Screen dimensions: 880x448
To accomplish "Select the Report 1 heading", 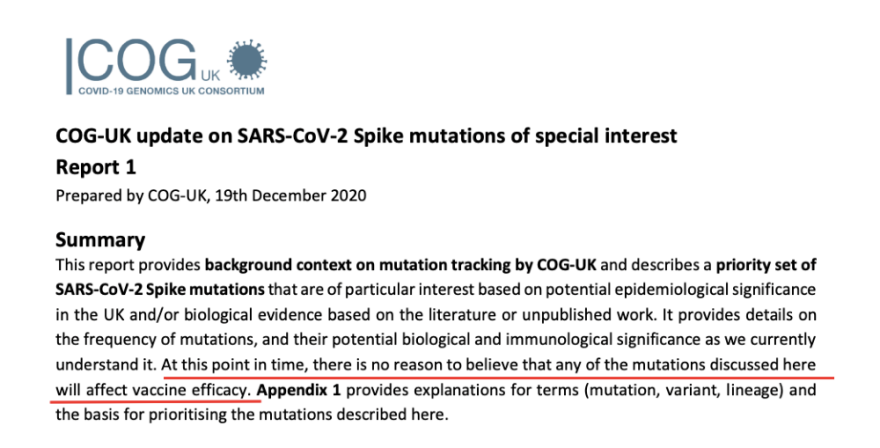I will tap(95, 164).
